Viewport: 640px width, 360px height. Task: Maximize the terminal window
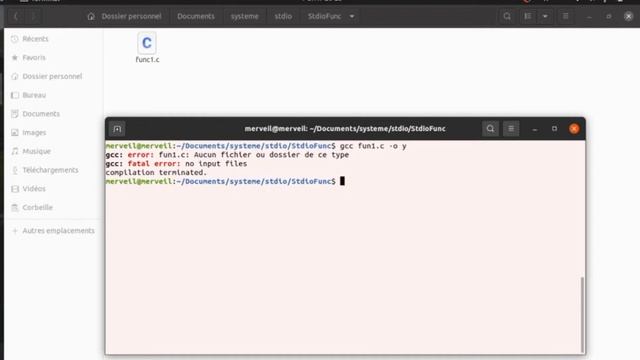pos(554,129)
